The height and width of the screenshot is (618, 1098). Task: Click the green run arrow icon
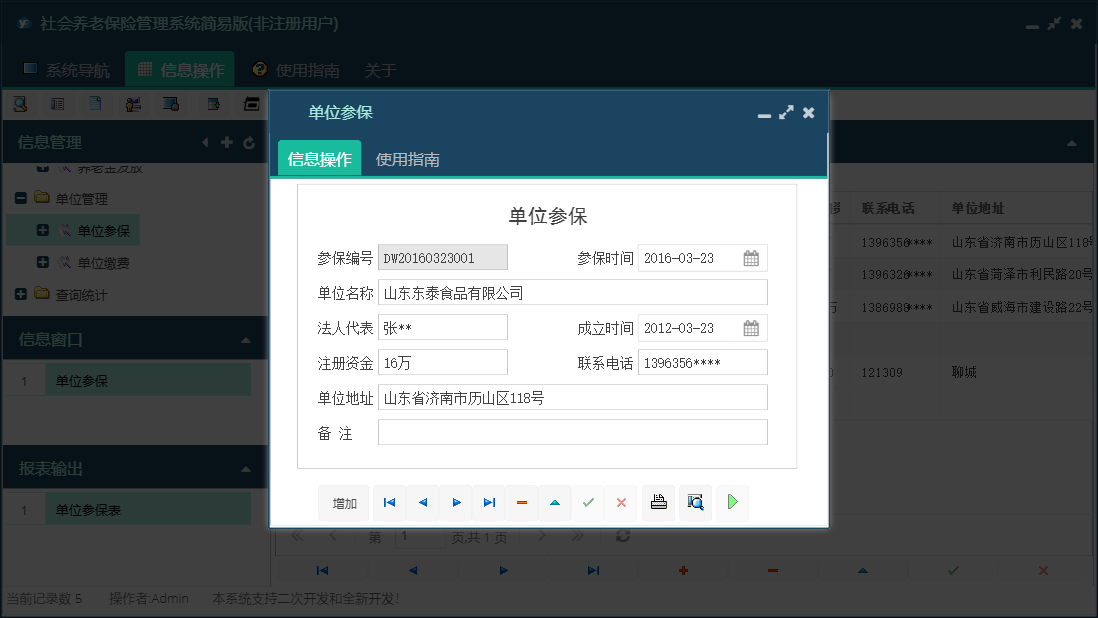pyautogui.click(x=732, y=503)
